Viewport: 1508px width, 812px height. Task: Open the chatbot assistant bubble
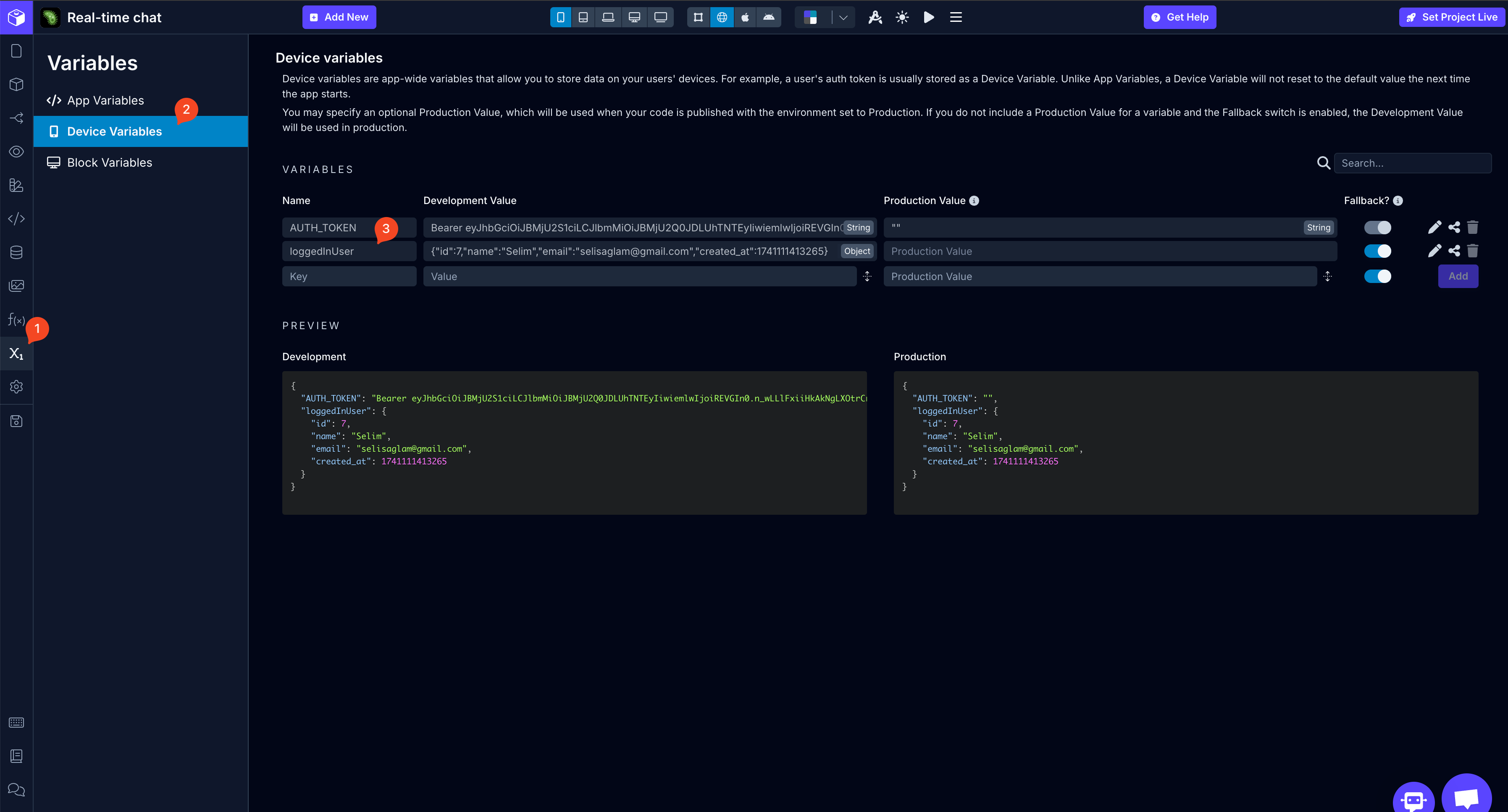(x=1414, y=799)
